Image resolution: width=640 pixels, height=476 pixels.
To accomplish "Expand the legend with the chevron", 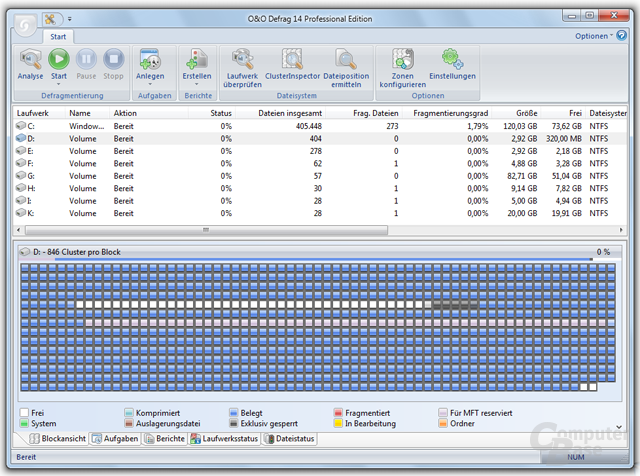I will click(619, 427).
